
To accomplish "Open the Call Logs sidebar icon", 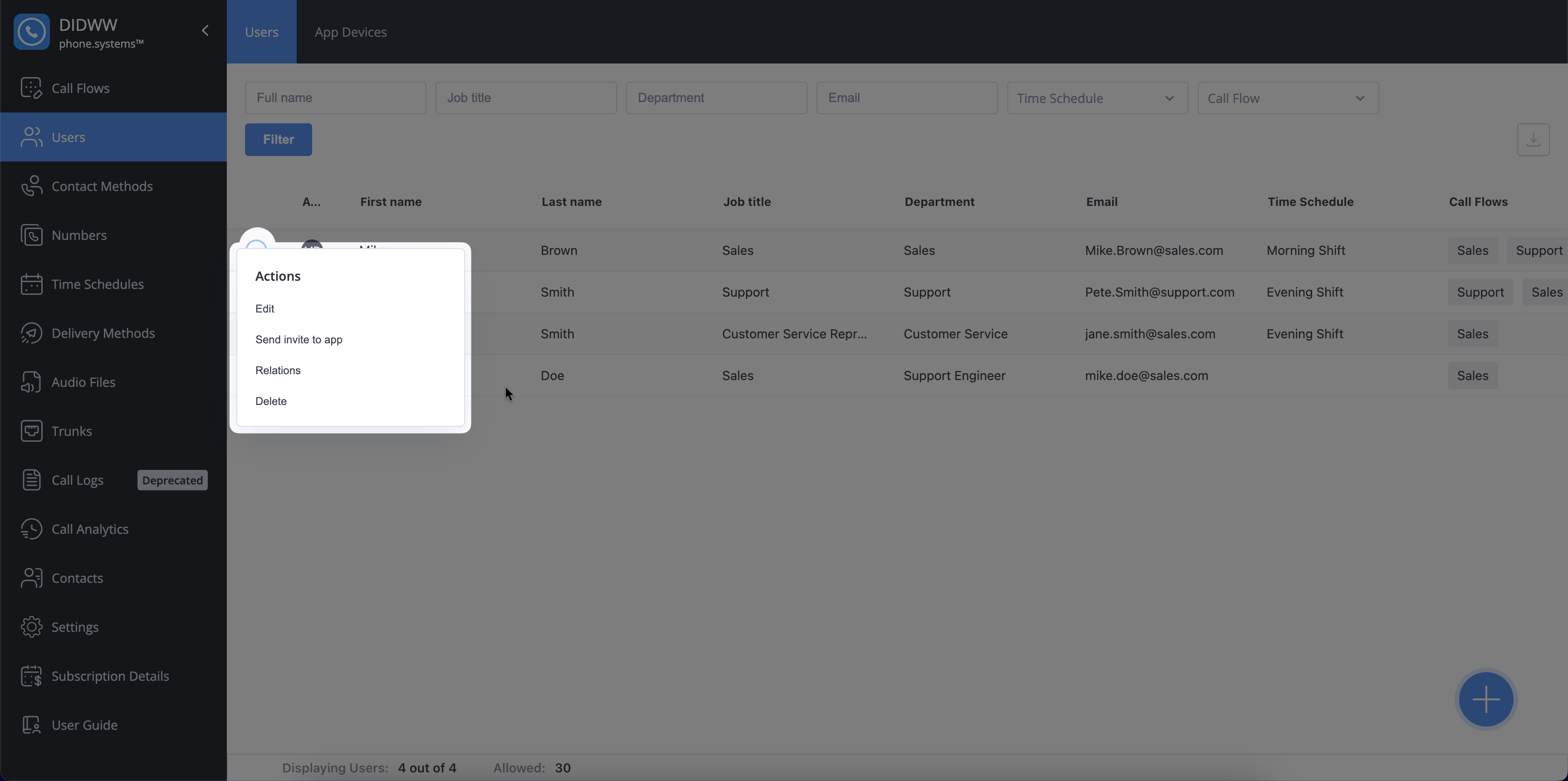I will [x=31, y=480].
